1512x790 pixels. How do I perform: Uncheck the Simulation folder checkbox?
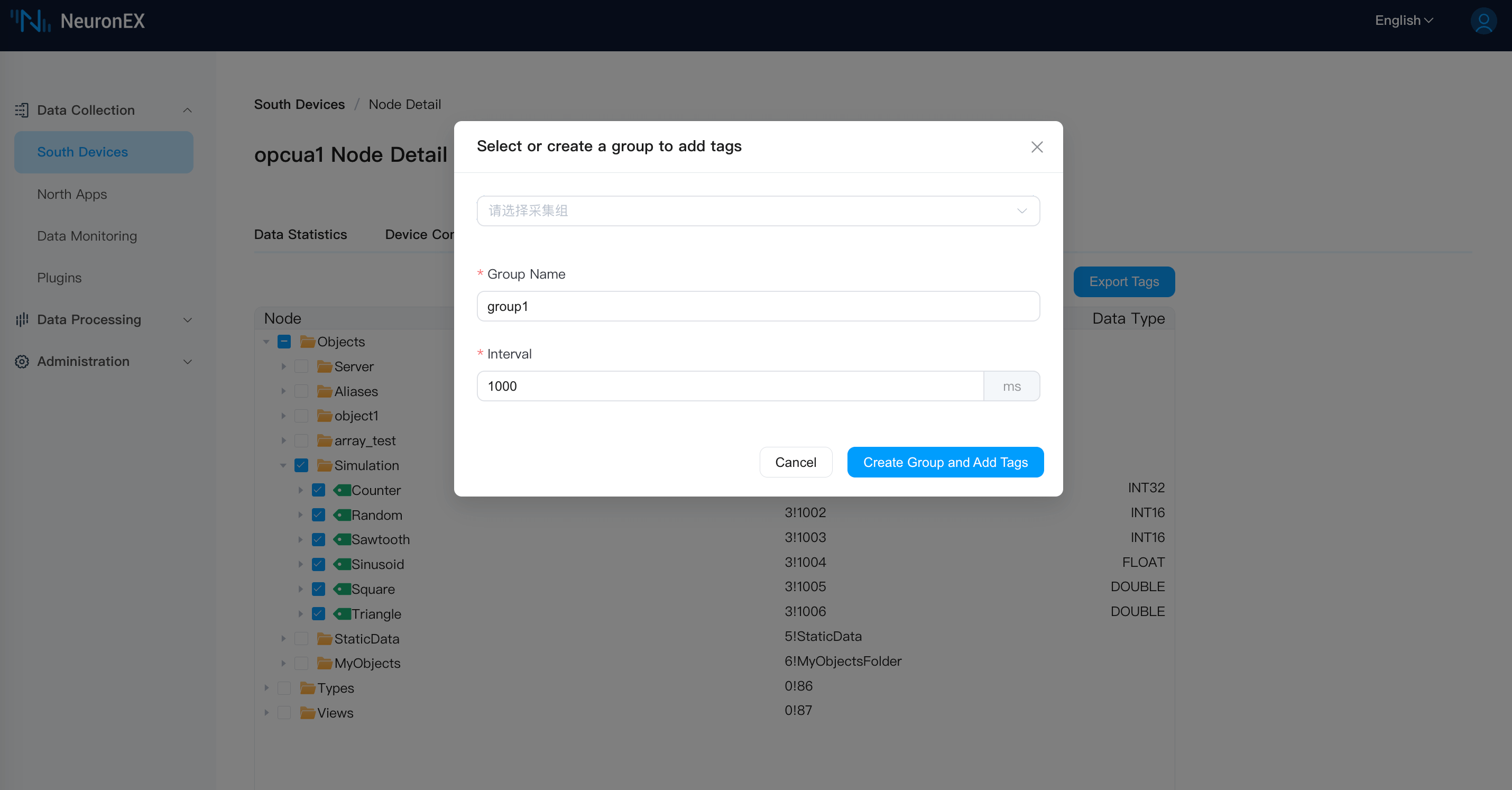(301, 465)
